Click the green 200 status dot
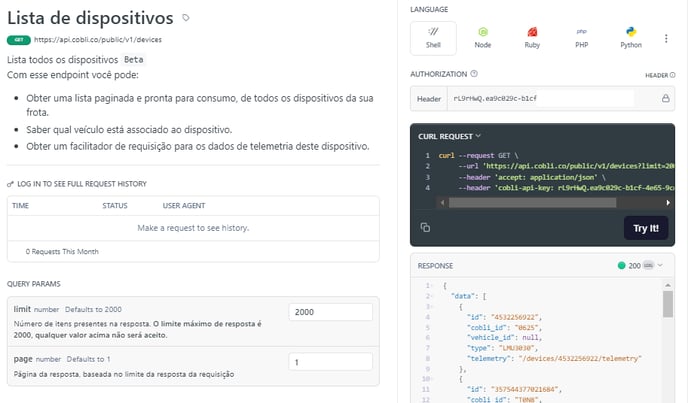 pyautogui.click(x=621, y=266)
